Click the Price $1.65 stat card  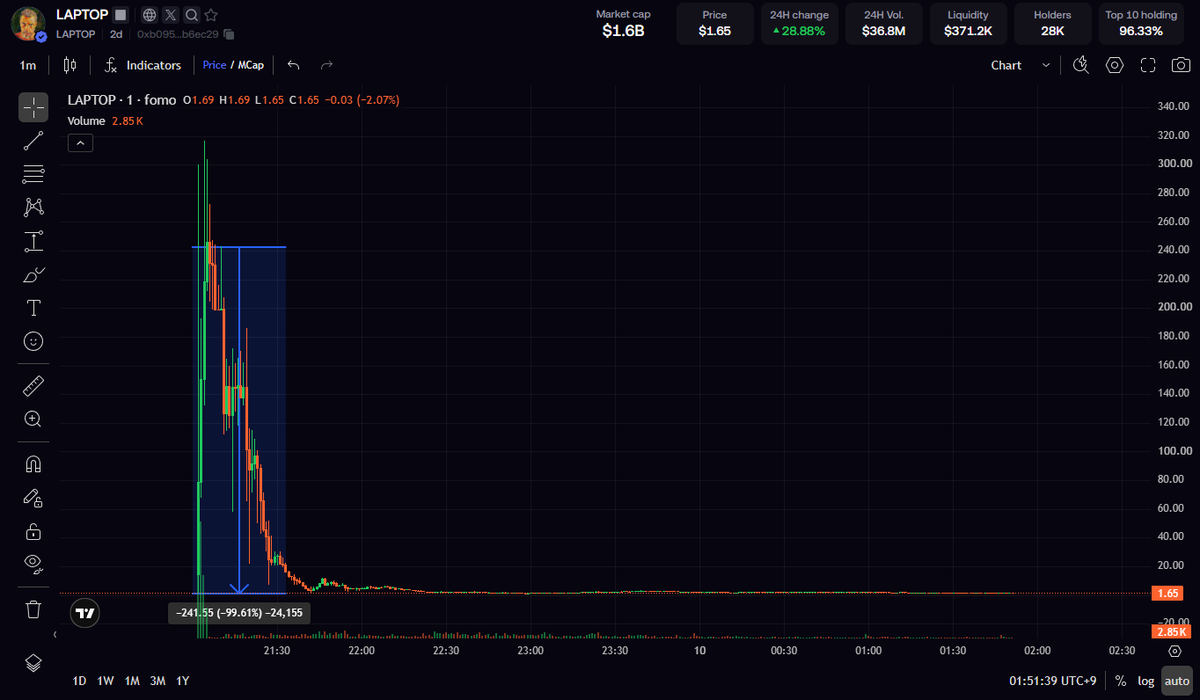click(x=714, y=23)
